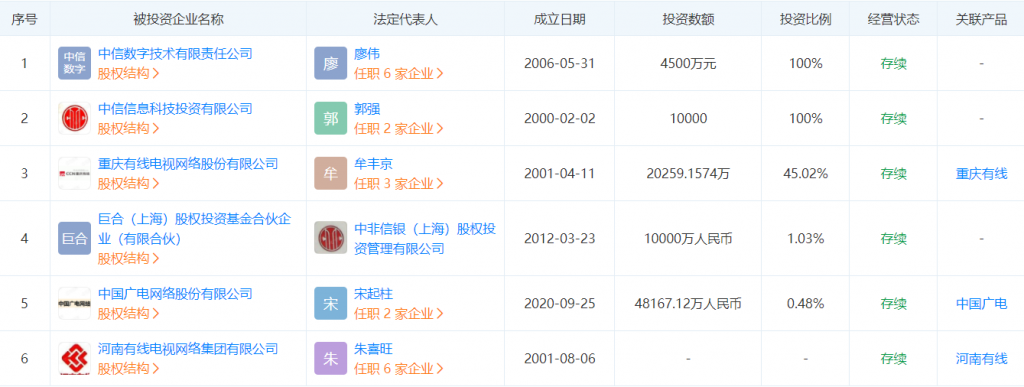Open the 中国广电 related product link
1024x387 pixels.
click(x=982, y=303)
